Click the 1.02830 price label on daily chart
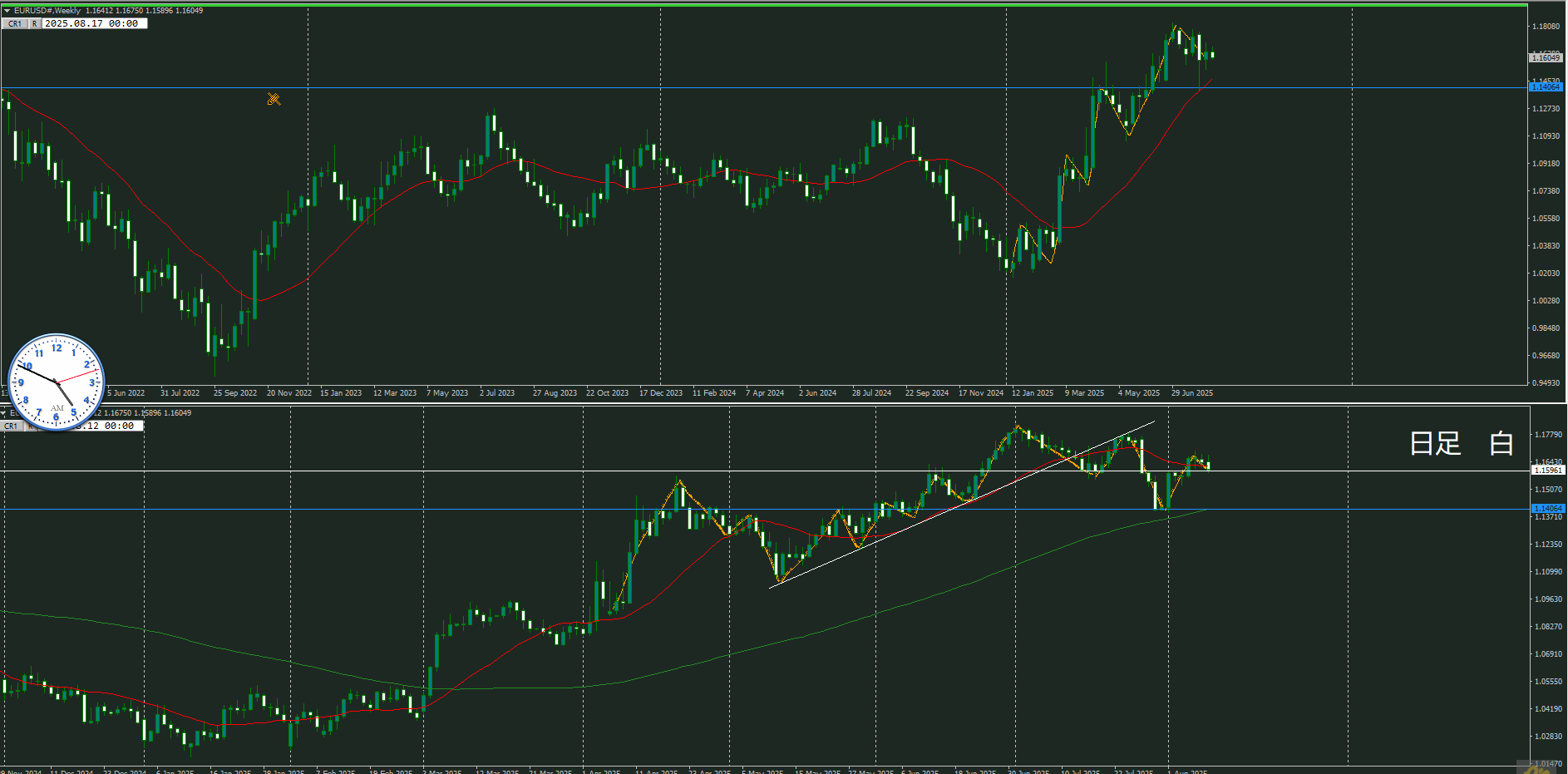The width and height of the screenshot is (1568, 774). (x=1548, y=737)
